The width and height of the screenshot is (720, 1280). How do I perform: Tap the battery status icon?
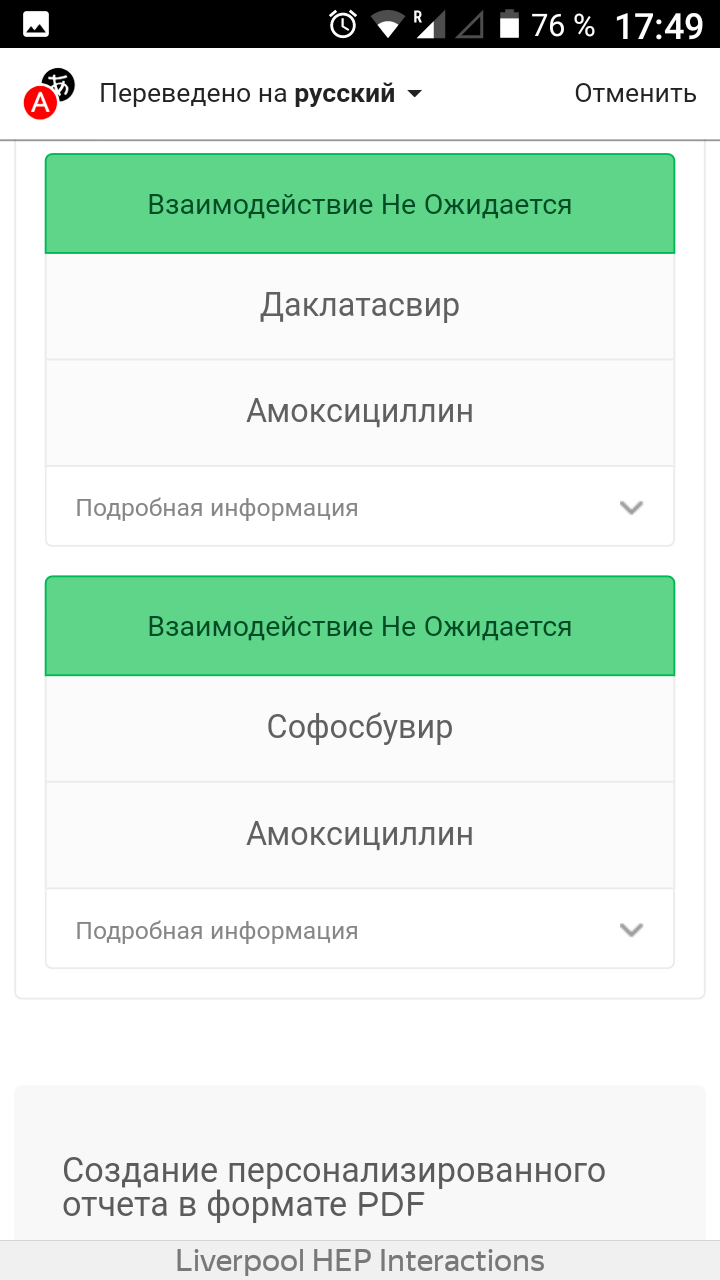509,24
